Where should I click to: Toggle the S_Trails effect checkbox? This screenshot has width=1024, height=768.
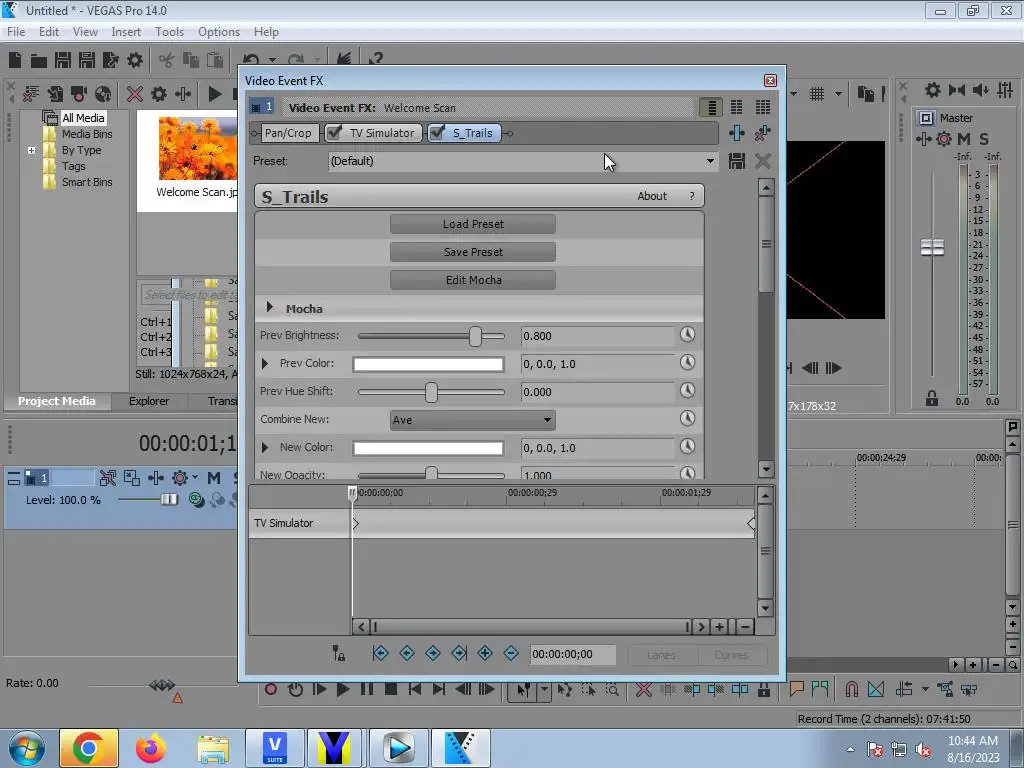437,133
